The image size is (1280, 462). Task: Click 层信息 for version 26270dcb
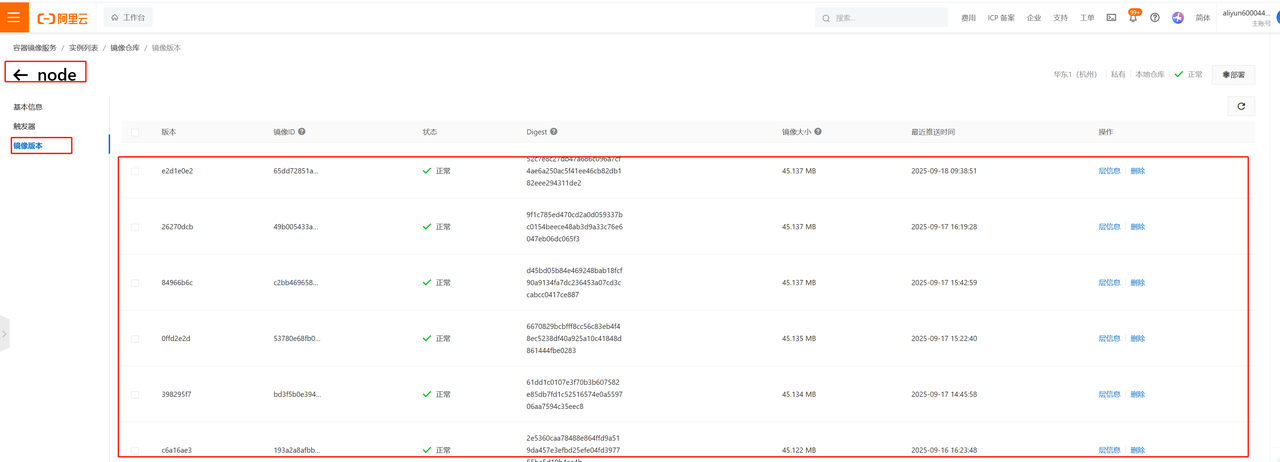click(x=1109, y=227)
